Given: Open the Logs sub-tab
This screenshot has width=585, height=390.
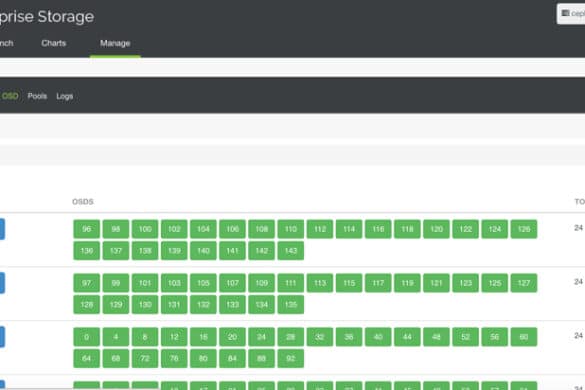Looking at the screenshot, I should coord(65,96).
